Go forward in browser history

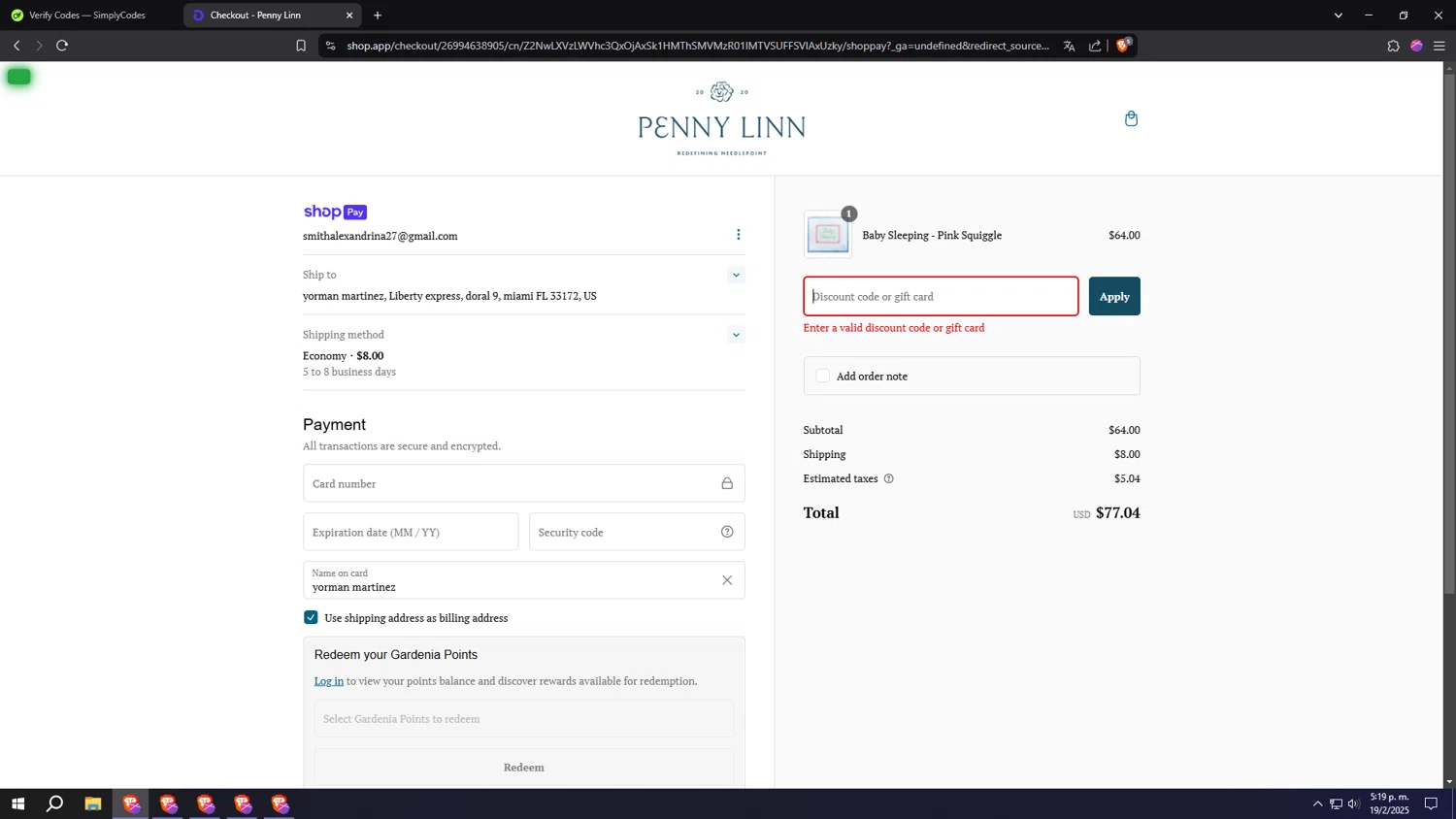(x=39, y=46)
